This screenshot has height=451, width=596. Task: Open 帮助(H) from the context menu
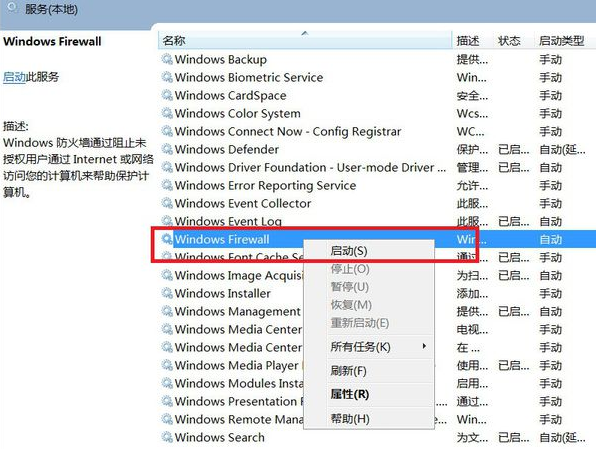click(x=350, y=419)
